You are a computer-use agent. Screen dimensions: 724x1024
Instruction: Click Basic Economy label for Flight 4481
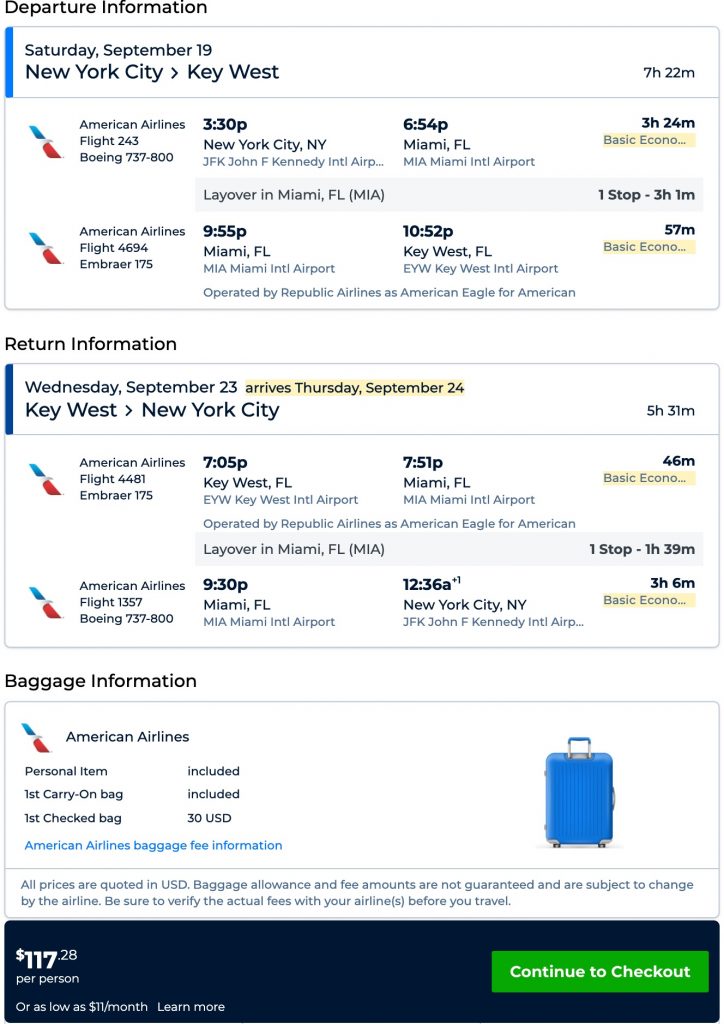tap(648, 478)
